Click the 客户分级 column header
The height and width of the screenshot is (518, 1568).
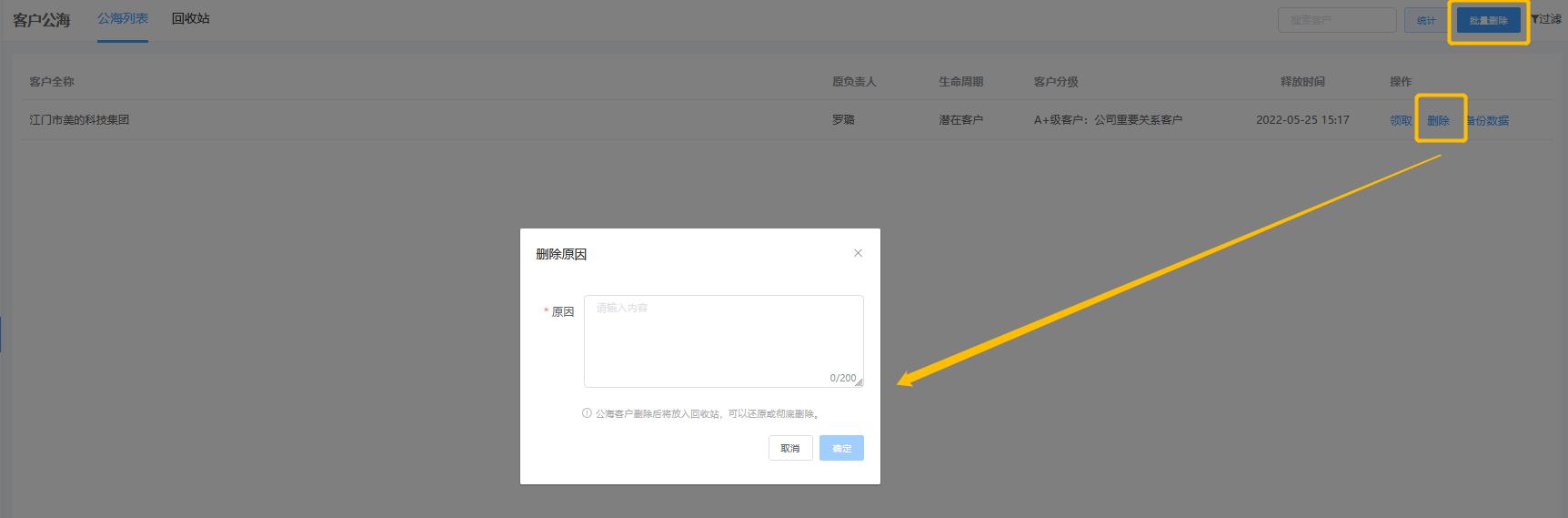pos(1056,82)
